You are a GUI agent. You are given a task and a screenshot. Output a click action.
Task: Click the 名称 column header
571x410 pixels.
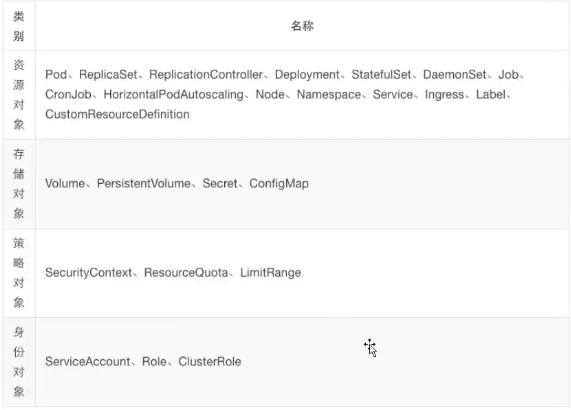tap(302, 26)
